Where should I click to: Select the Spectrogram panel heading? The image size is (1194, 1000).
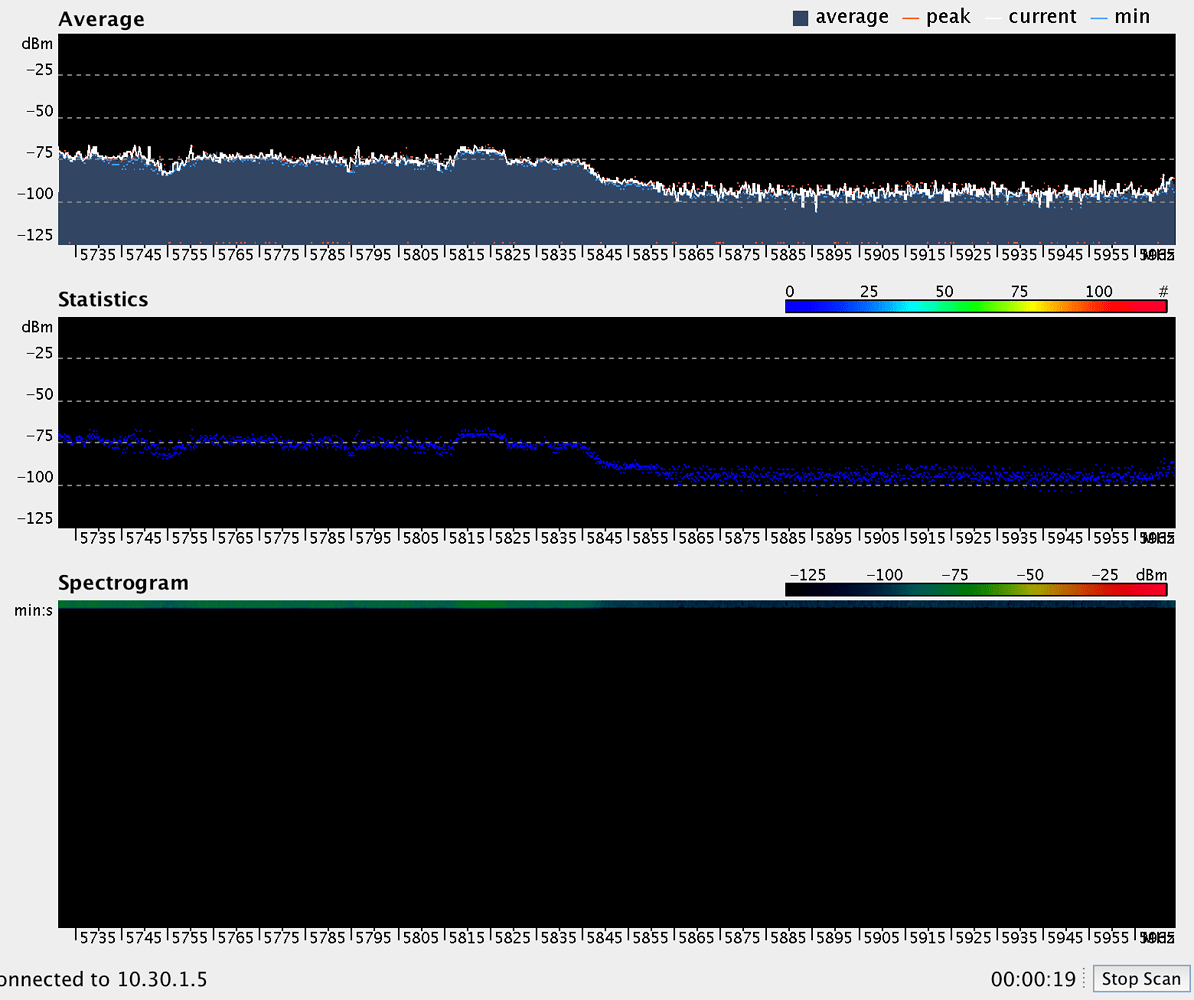(124, 583)
